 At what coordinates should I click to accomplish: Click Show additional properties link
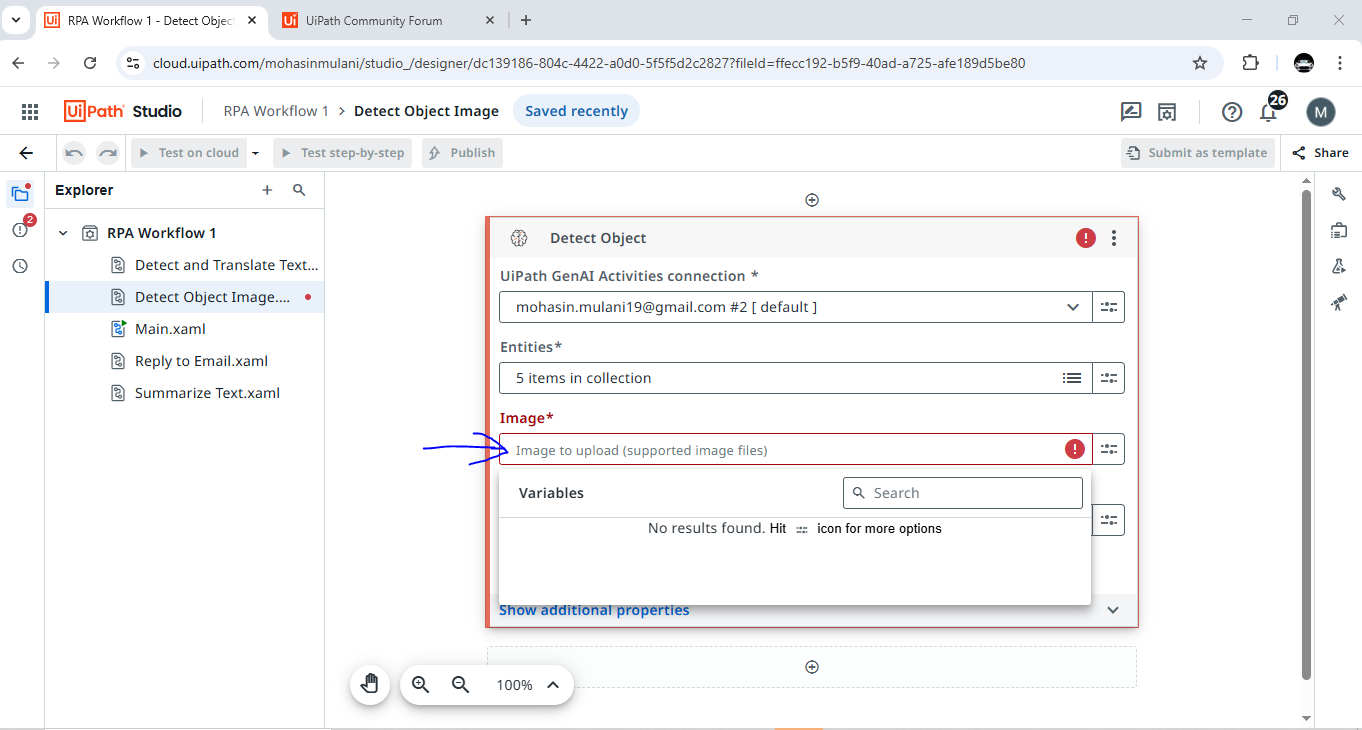click(x=594, y=610)
